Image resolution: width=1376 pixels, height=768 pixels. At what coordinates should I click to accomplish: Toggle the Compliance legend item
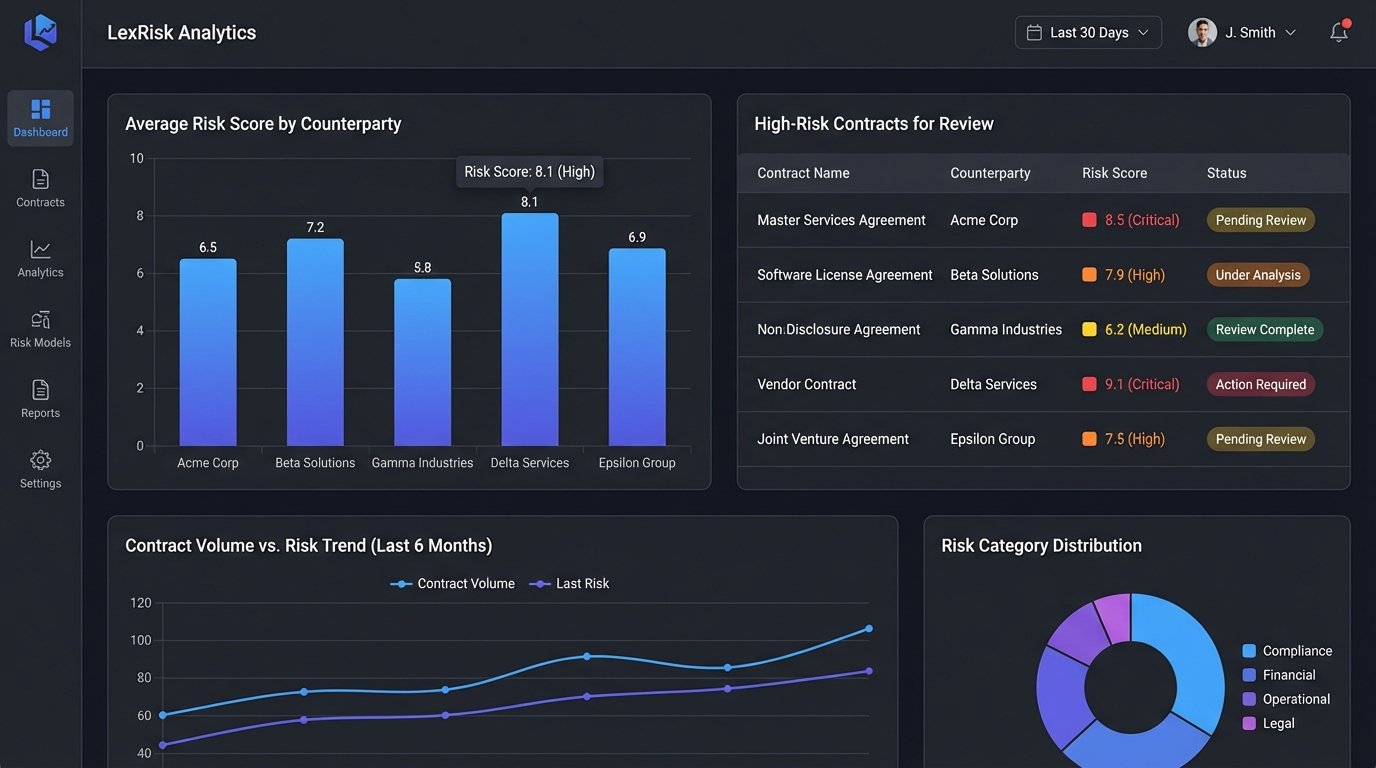(1287, 651)
